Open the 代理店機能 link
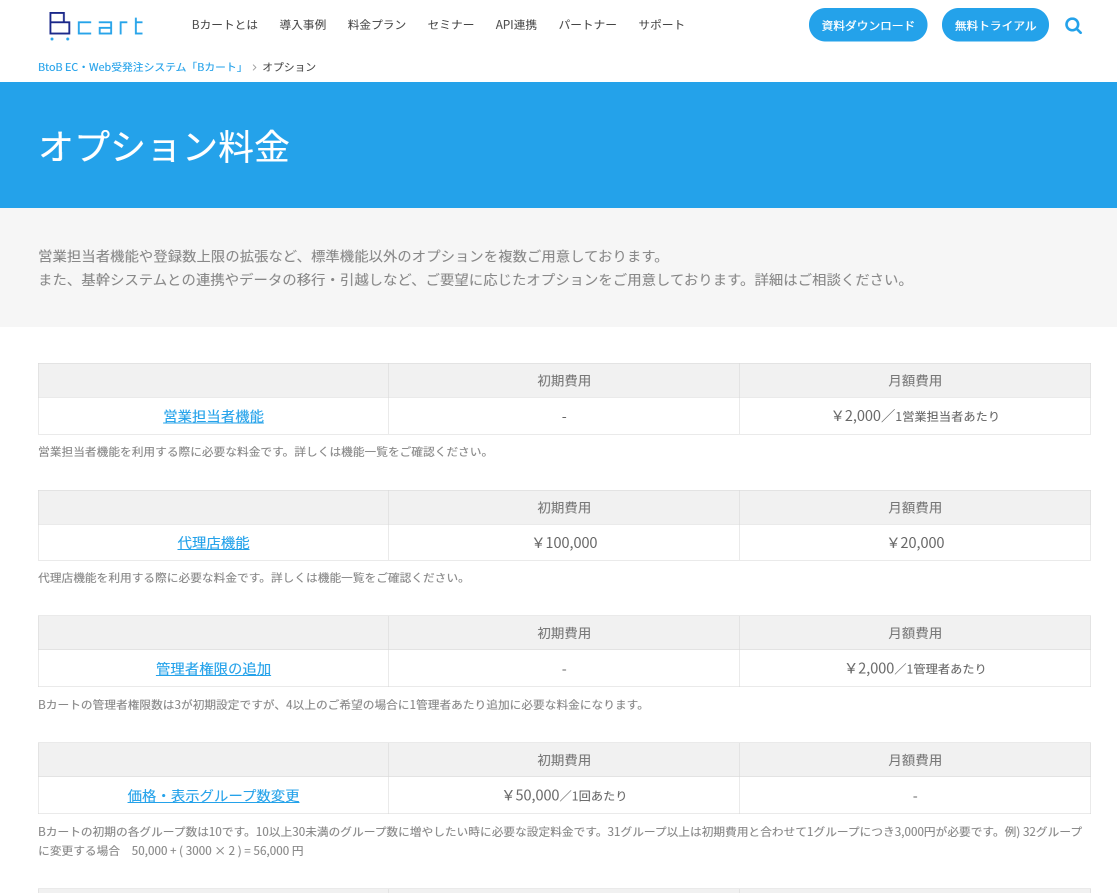The image size is (1117, 893). 213,543
